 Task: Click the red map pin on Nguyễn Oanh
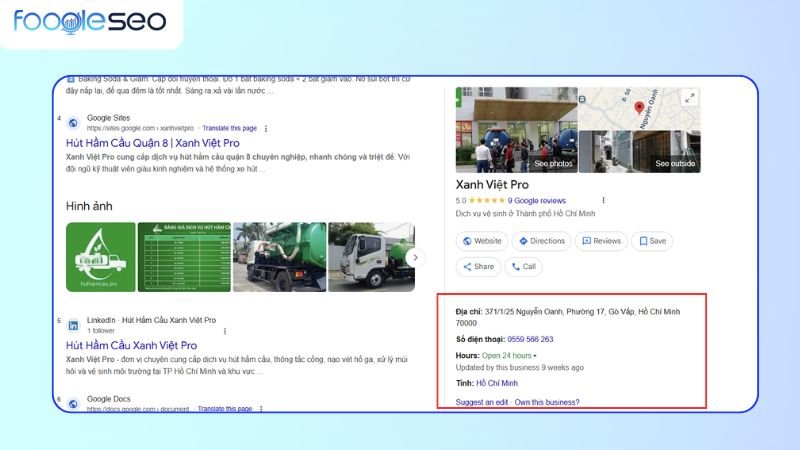[x=639, y=107]
